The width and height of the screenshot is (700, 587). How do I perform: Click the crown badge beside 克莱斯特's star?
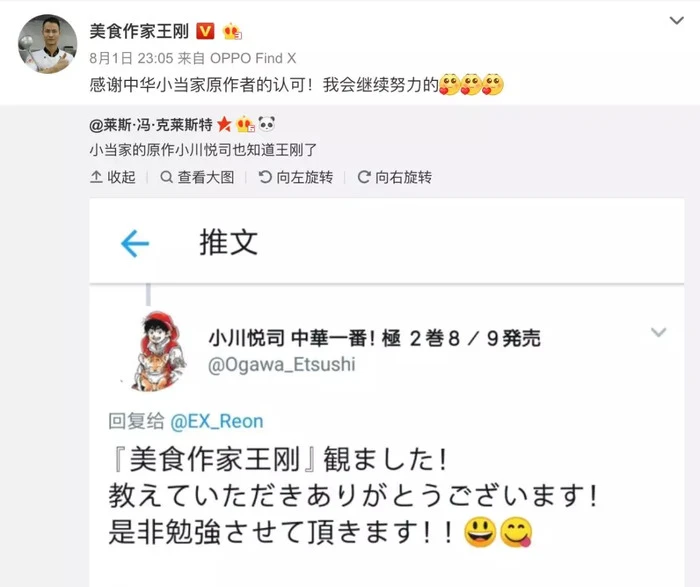click(245, 125)
